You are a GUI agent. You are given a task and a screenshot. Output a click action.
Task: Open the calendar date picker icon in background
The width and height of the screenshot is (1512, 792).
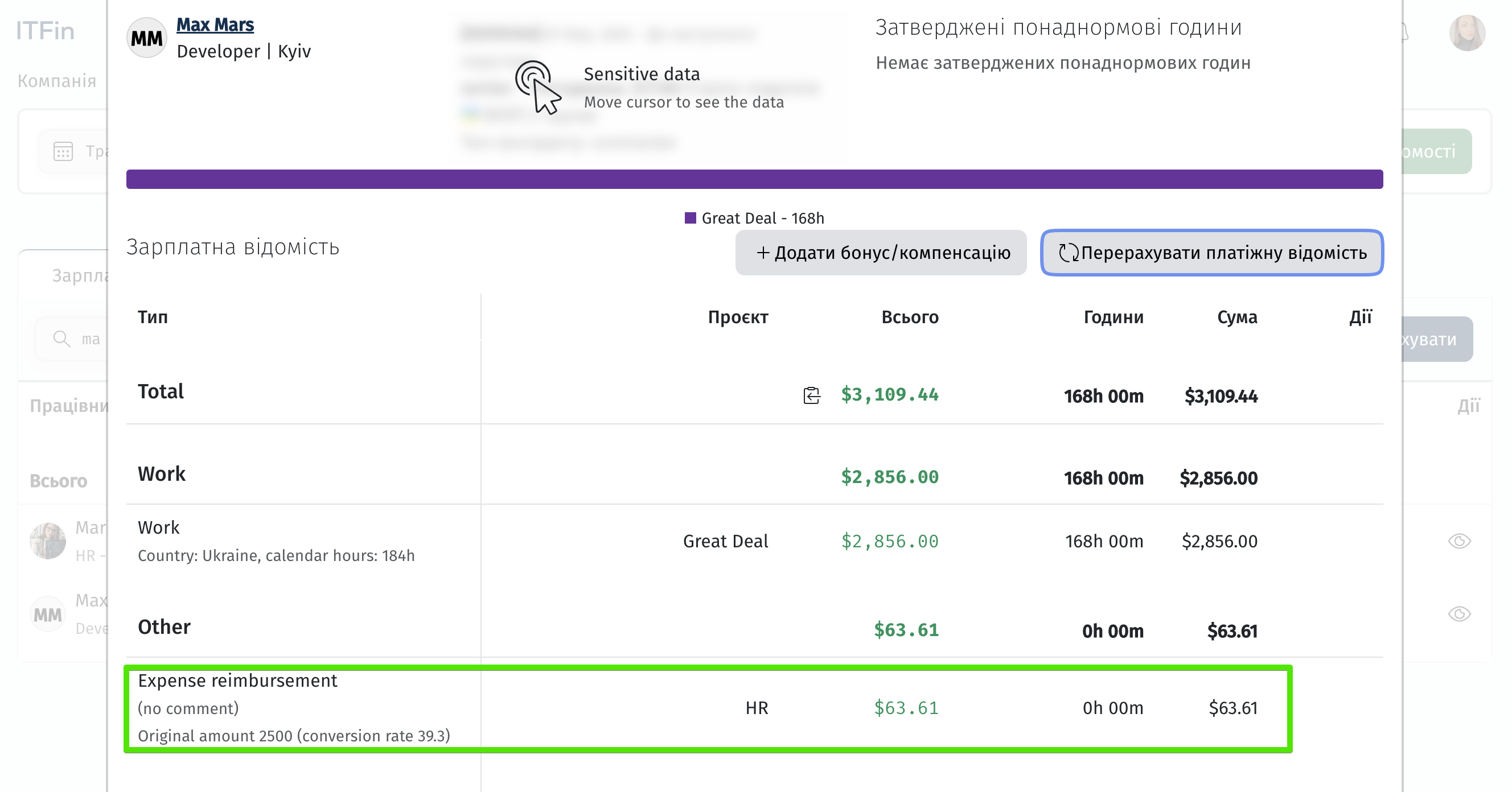click(63, 151)
